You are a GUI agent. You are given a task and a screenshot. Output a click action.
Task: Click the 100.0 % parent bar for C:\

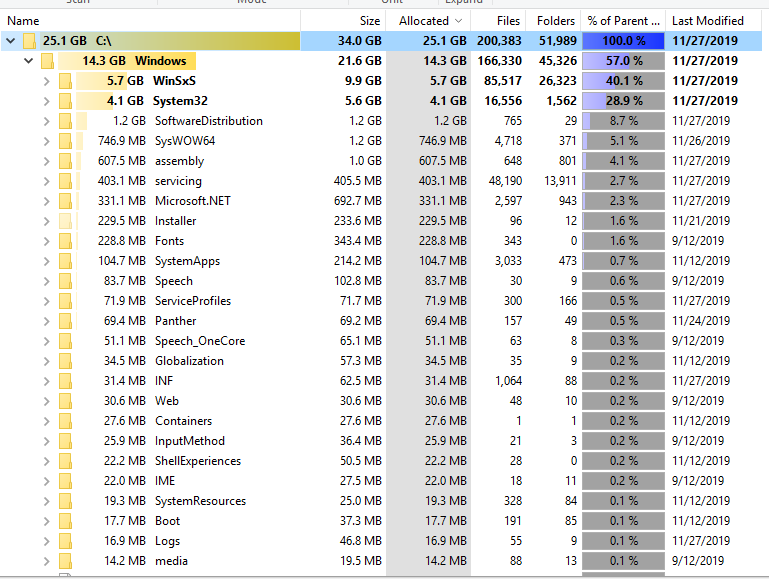pos(623,41)
